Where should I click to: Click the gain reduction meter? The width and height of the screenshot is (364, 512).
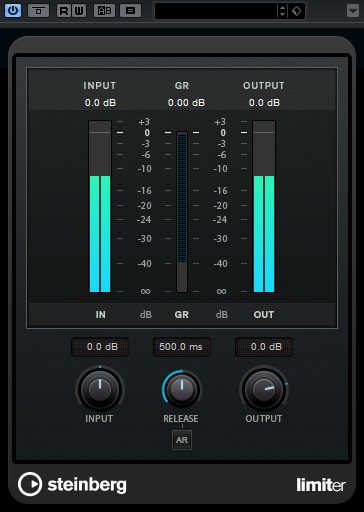182,212
